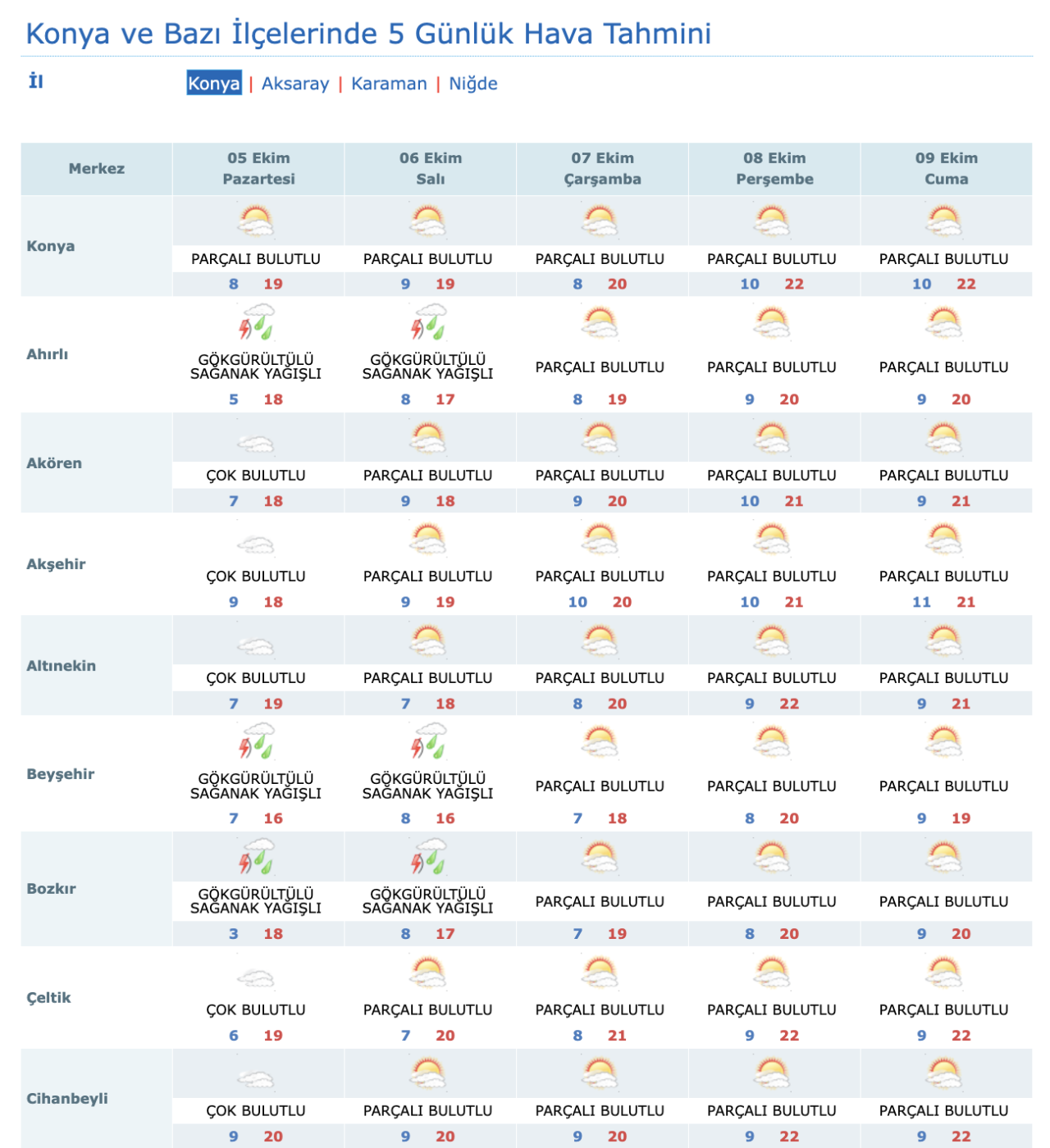Click the Merkez column header
The image size is (1050, 1148).
click(97, 169)
